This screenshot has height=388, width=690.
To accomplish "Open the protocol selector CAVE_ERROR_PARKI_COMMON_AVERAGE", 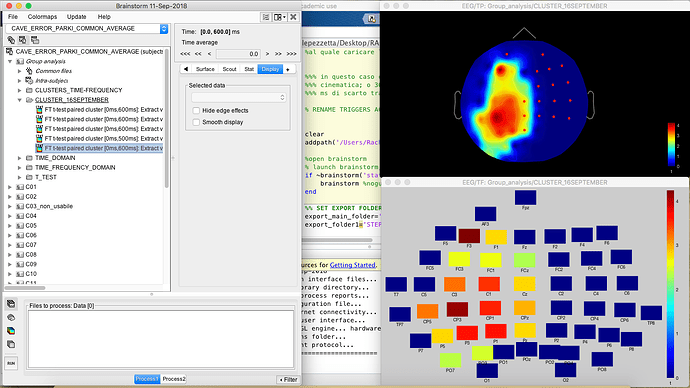I will 87,28.
